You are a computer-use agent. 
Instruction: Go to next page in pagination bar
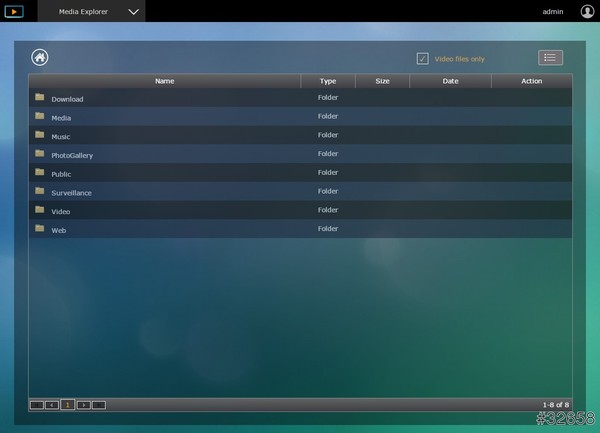83,405
